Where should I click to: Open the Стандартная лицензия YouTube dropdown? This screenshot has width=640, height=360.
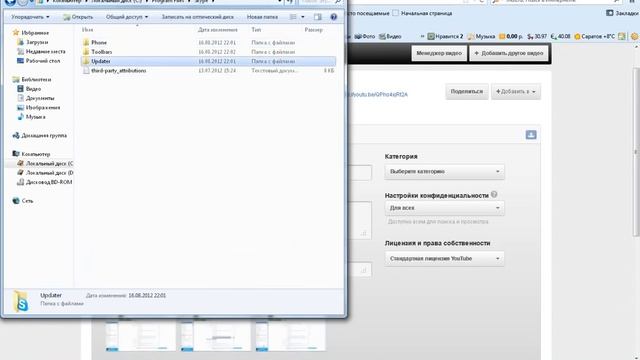[x=444, y=258]
